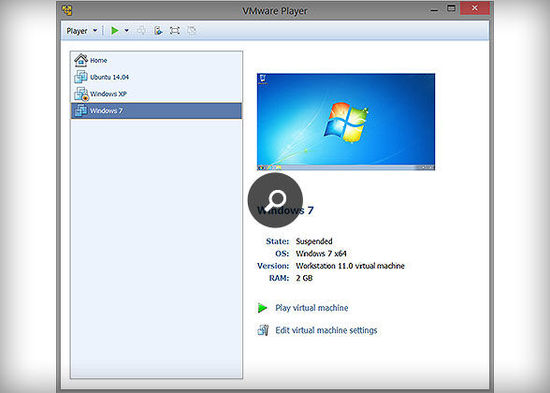Open Edit virtual machine settings
Image resolution: width=550 pixels, height=393 pixels.
326,330
